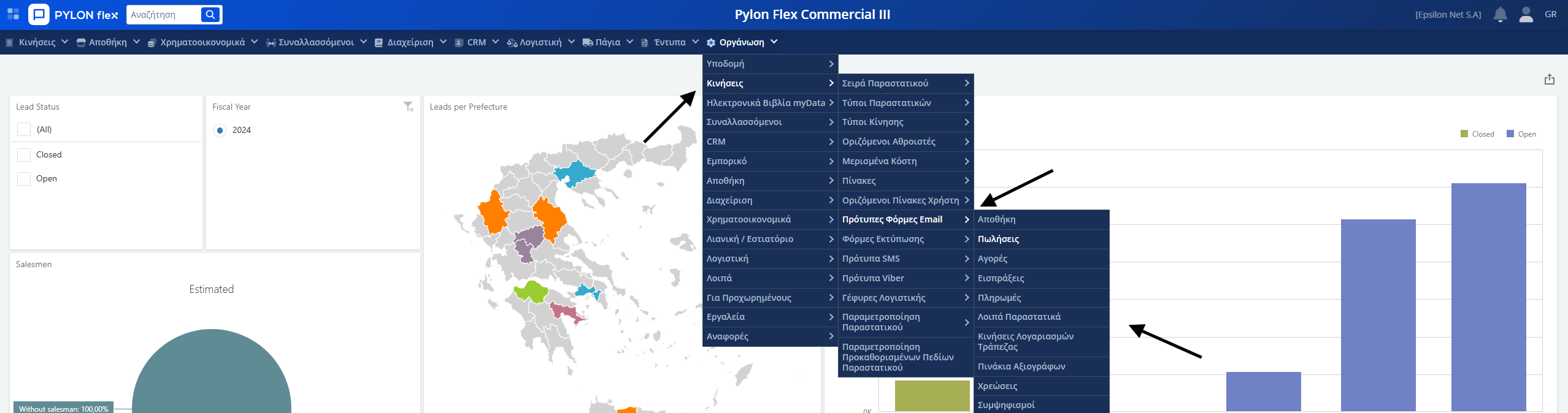
Task: Open the Εργαλεία submenu
Action: [x=770, y=317]
